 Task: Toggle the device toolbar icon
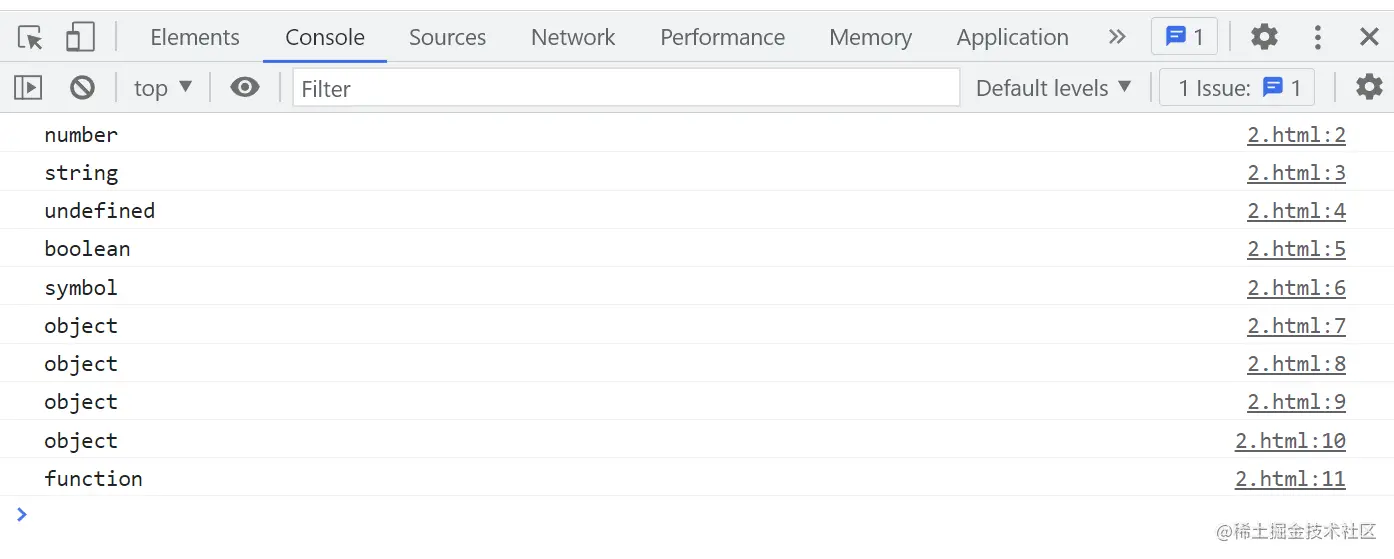[x=80, y=38]
